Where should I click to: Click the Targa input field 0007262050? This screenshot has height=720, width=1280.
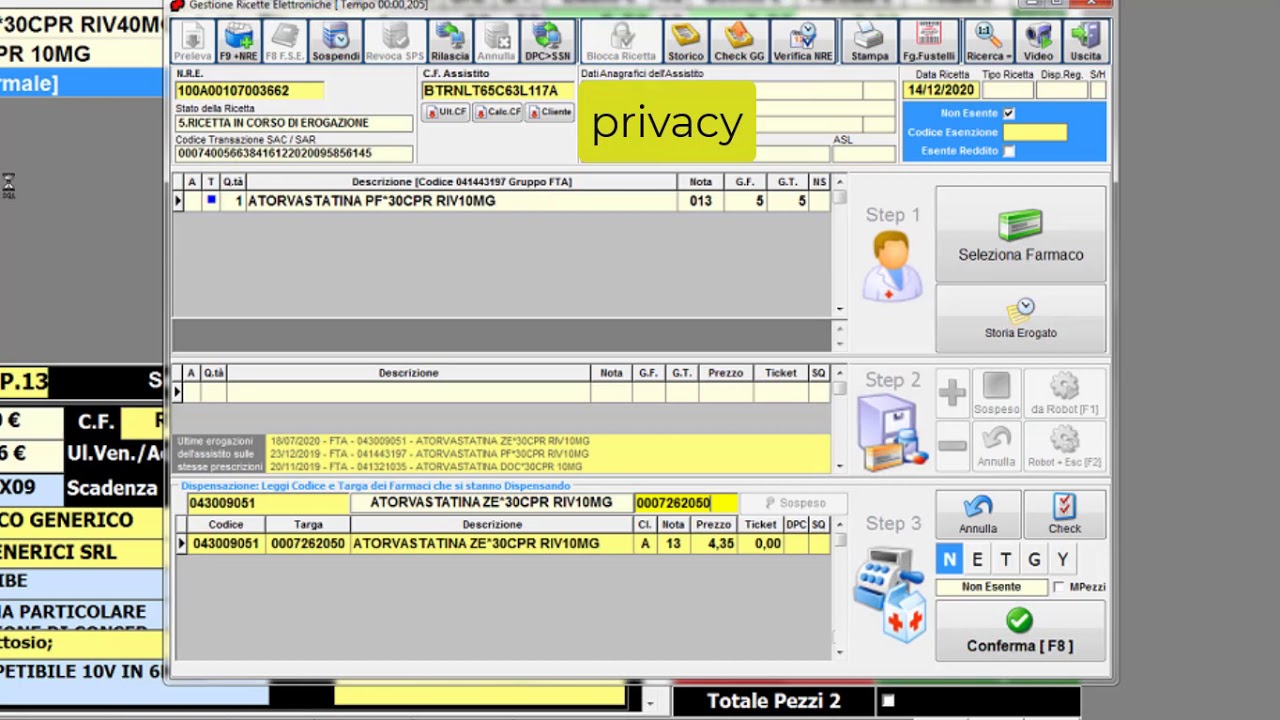click(686, 503)
